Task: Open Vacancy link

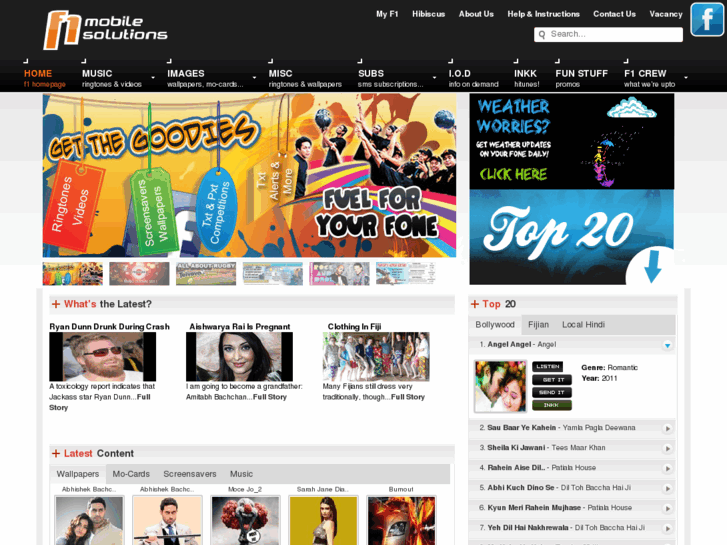Action: click(x=666, y=14)
